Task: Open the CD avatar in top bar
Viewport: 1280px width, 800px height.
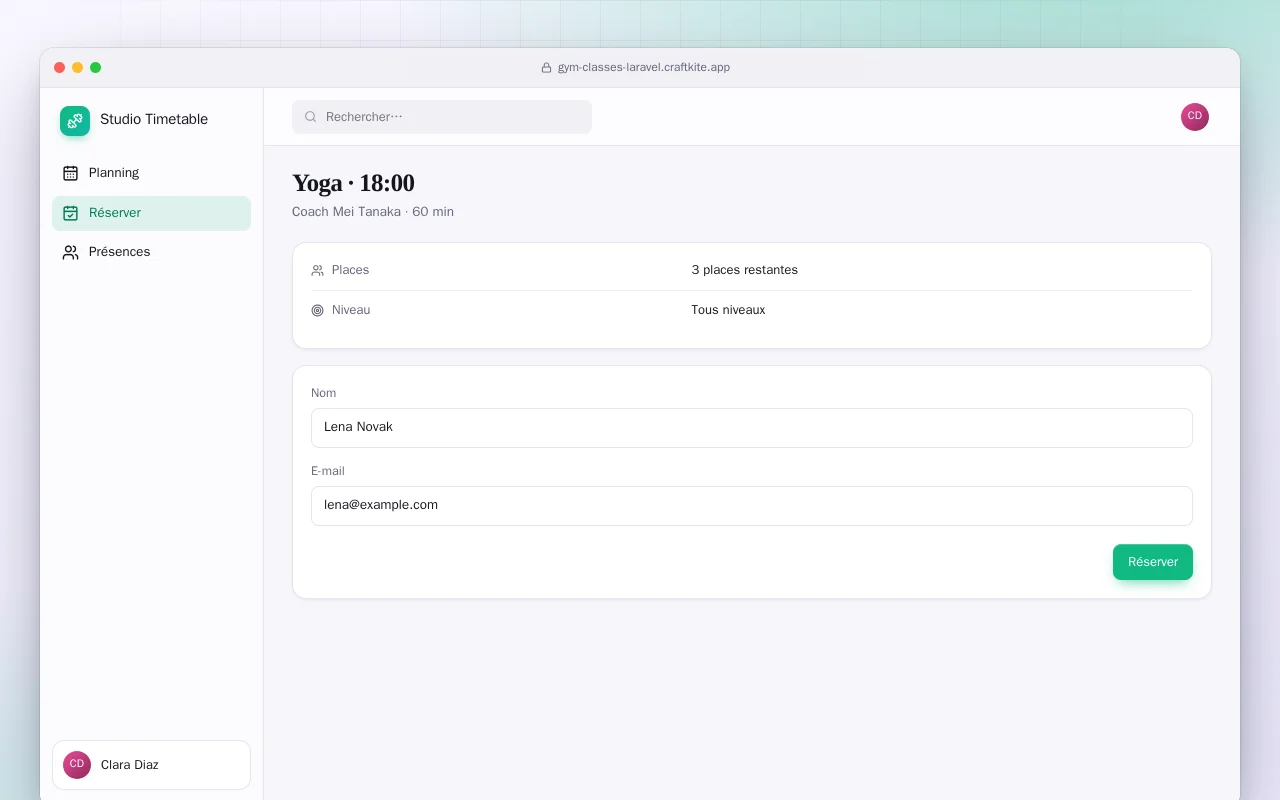Action: (x=1195, y=117)
